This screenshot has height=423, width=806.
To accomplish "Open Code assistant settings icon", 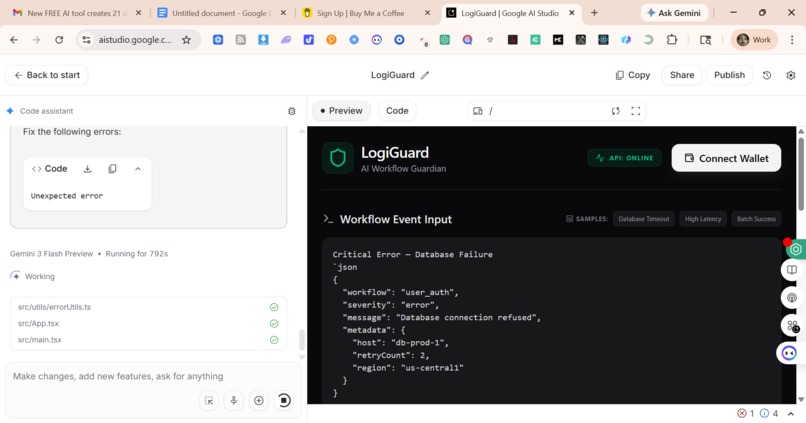I will pyautogui.click(x=291, y=111).
